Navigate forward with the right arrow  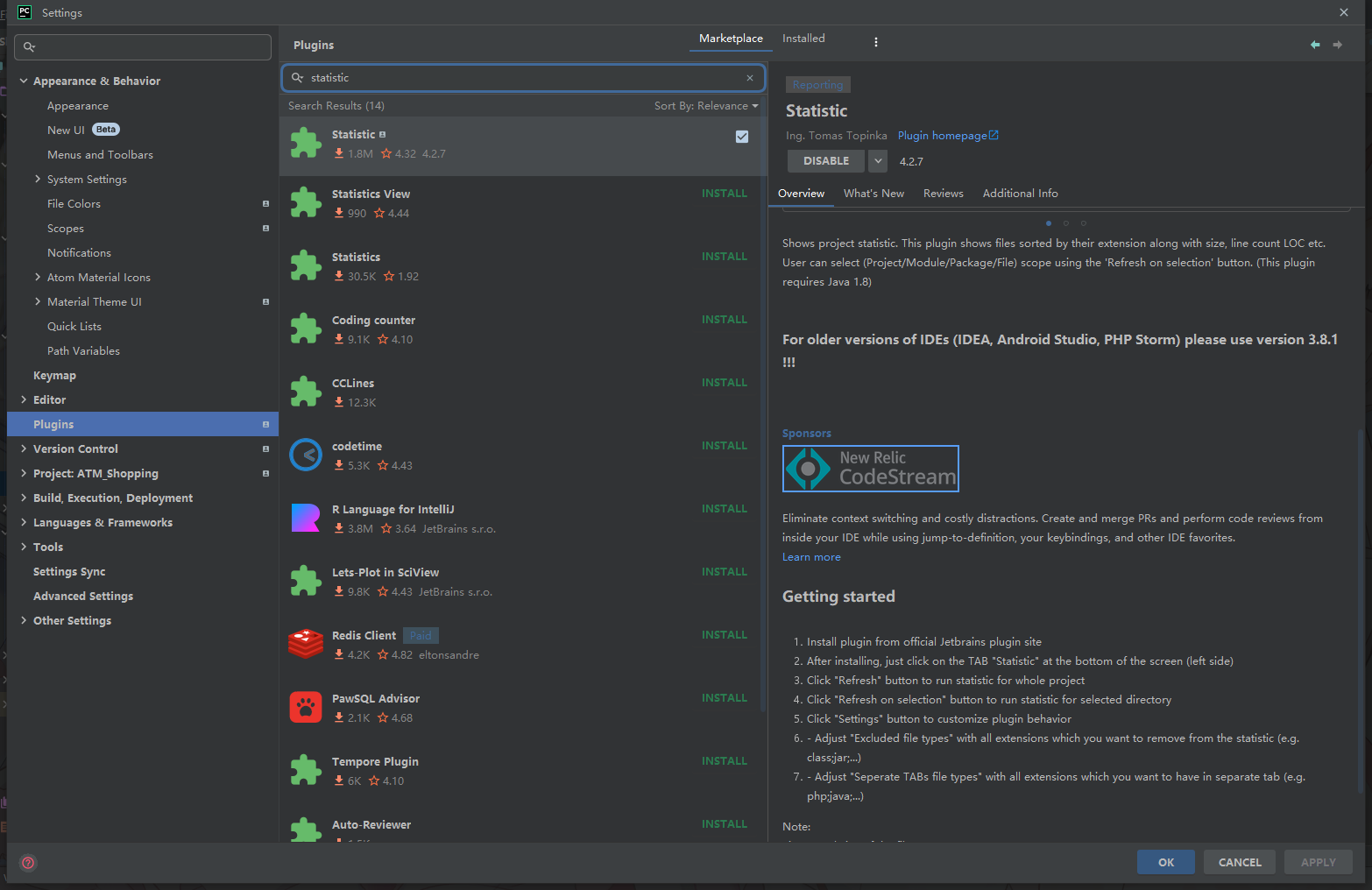tap(1337, 45)
